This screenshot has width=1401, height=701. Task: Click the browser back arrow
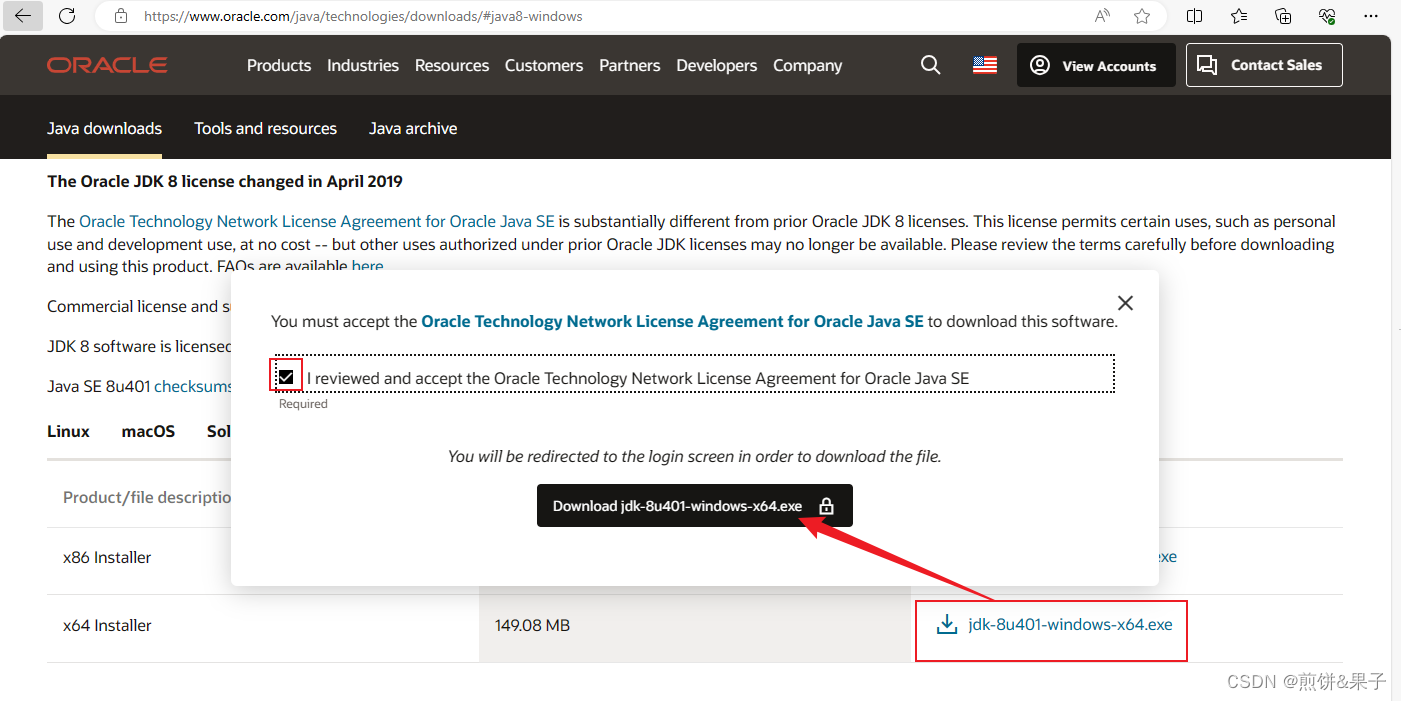22,16
